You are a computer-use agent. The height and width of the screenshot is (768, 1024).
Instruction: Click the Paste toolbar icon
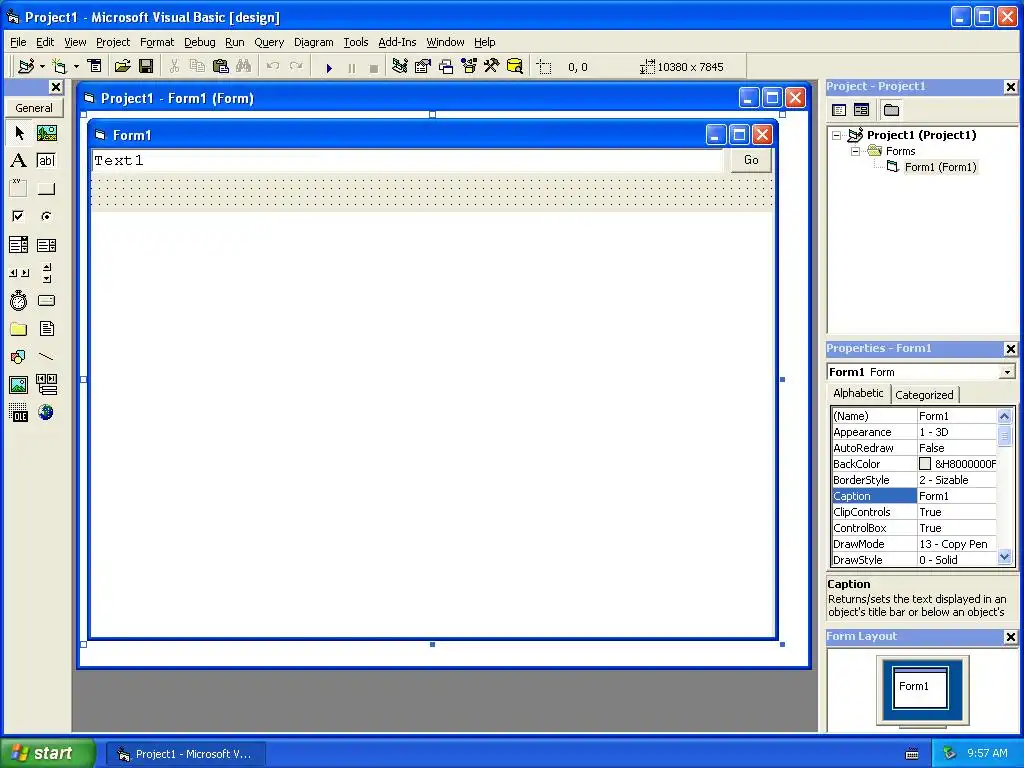click(221, 66)
